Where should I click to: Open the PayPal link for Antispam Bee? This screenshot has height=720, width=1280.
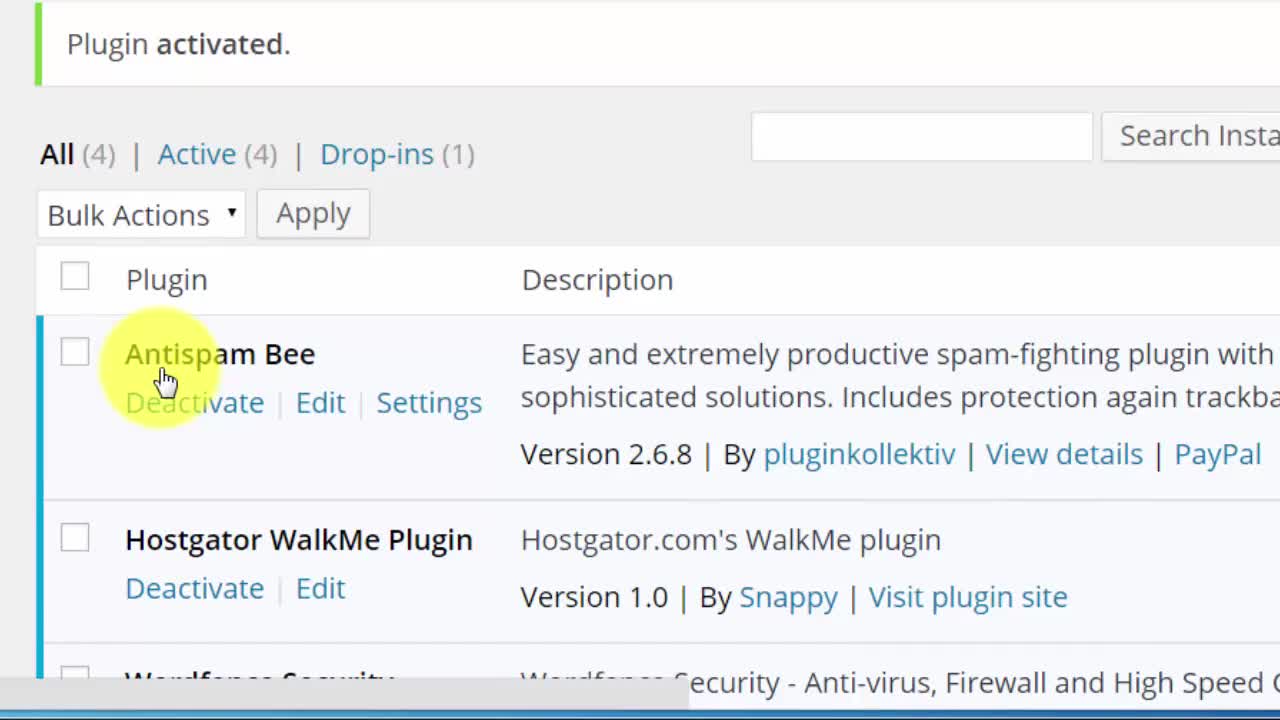(x=1217, y=454)
